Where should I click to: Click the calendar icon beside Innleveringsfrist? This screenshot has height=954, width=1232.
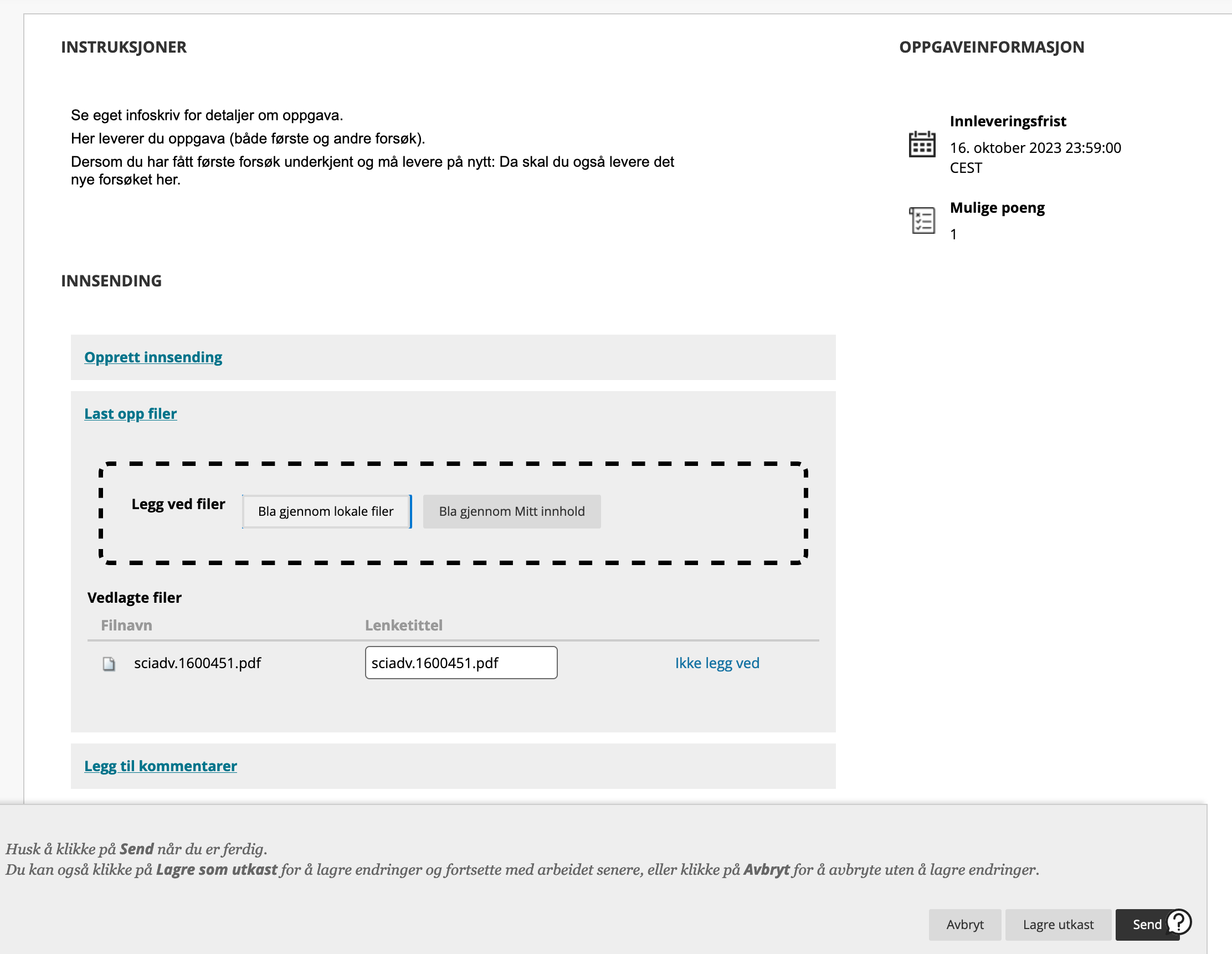pos(922,144)
